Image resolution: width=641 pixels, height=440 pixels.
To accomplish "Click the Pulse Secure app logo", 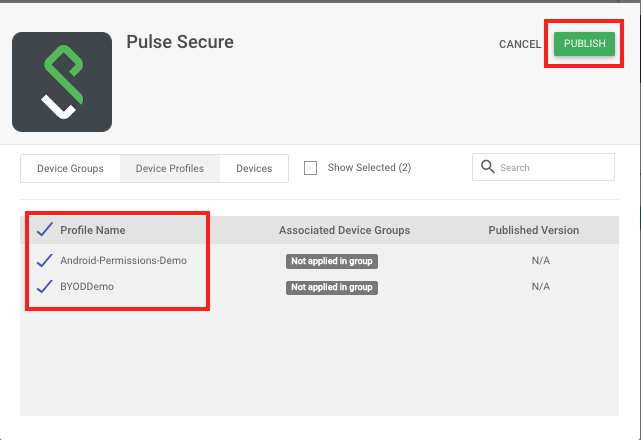I will 62,82.
